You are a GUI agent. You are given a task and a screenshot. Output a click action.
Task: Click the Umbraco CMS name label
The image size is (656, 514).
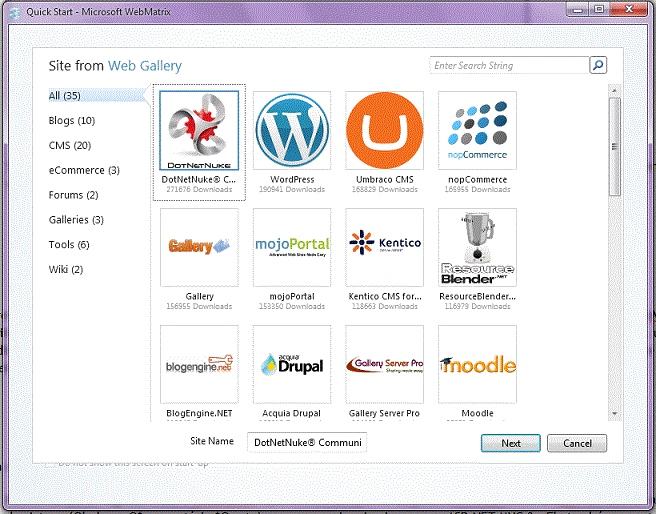click(384, 179)
